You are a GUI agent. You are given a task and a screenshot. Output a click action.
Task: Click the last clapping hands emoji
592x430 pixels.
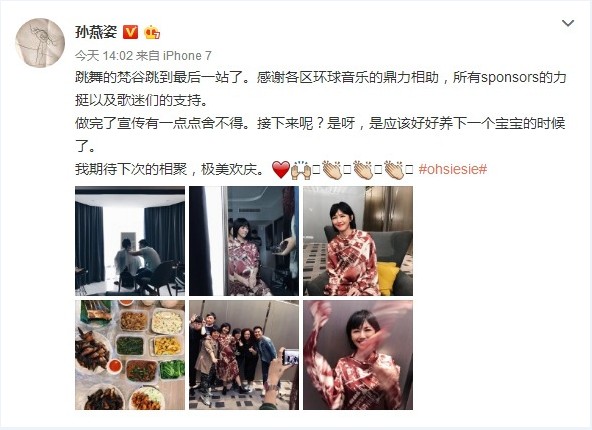coord(394,170)
